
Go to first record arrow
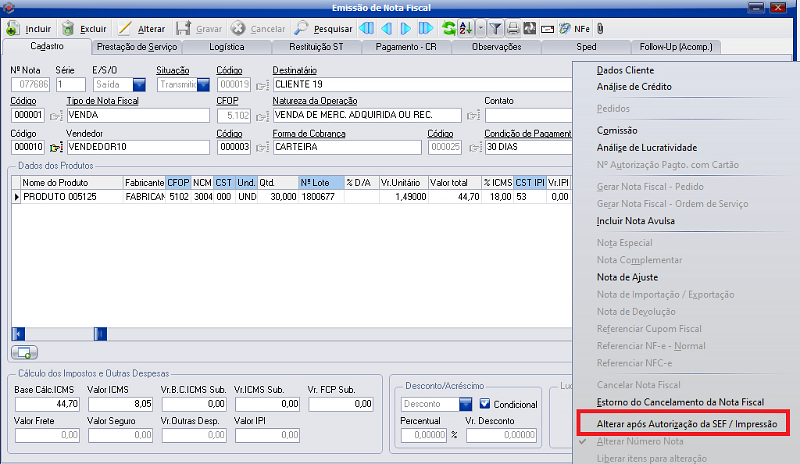click(x=366, y=29)
